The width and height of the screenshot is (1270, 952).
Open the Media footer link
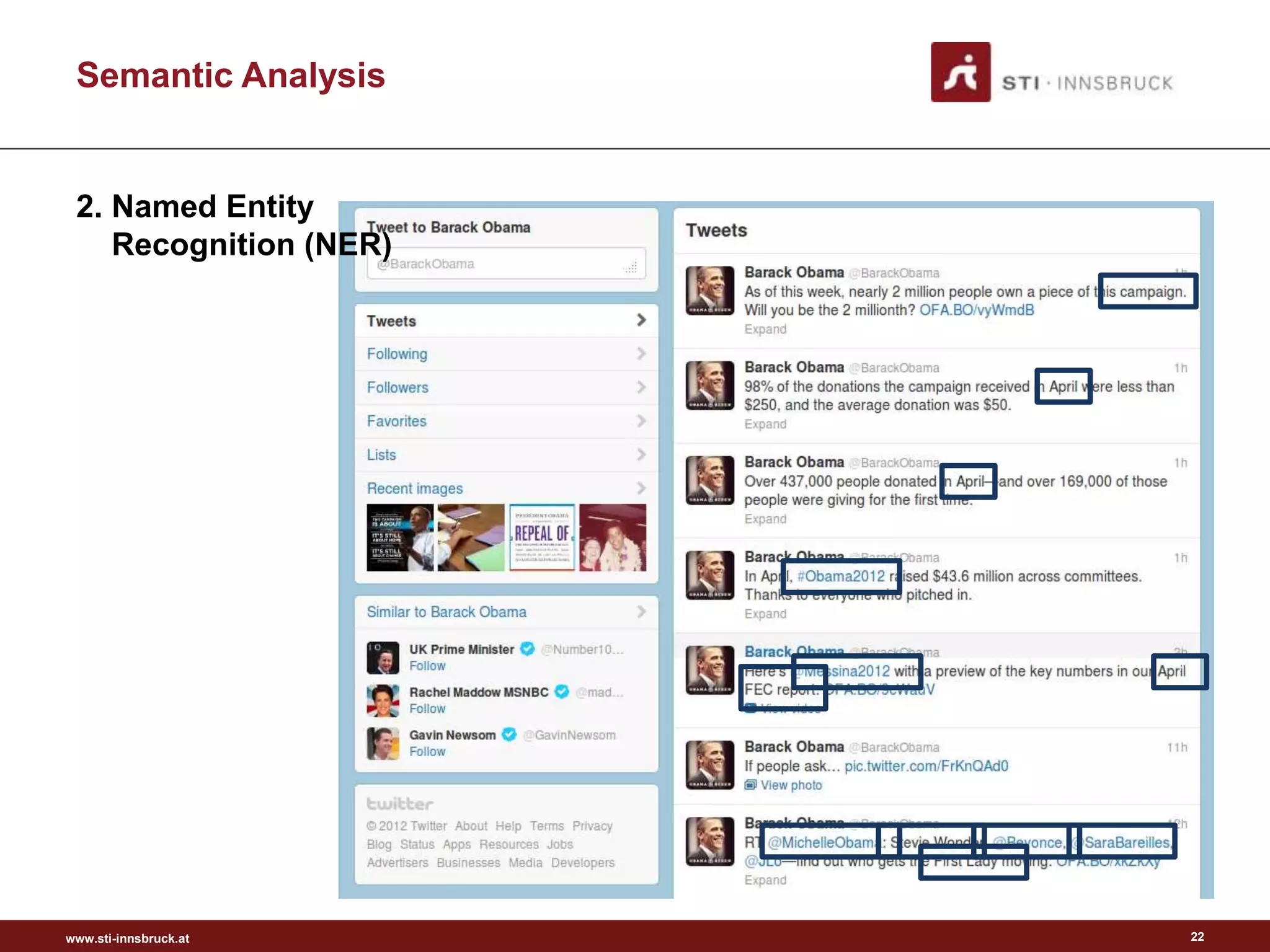(x=525, y=863)
